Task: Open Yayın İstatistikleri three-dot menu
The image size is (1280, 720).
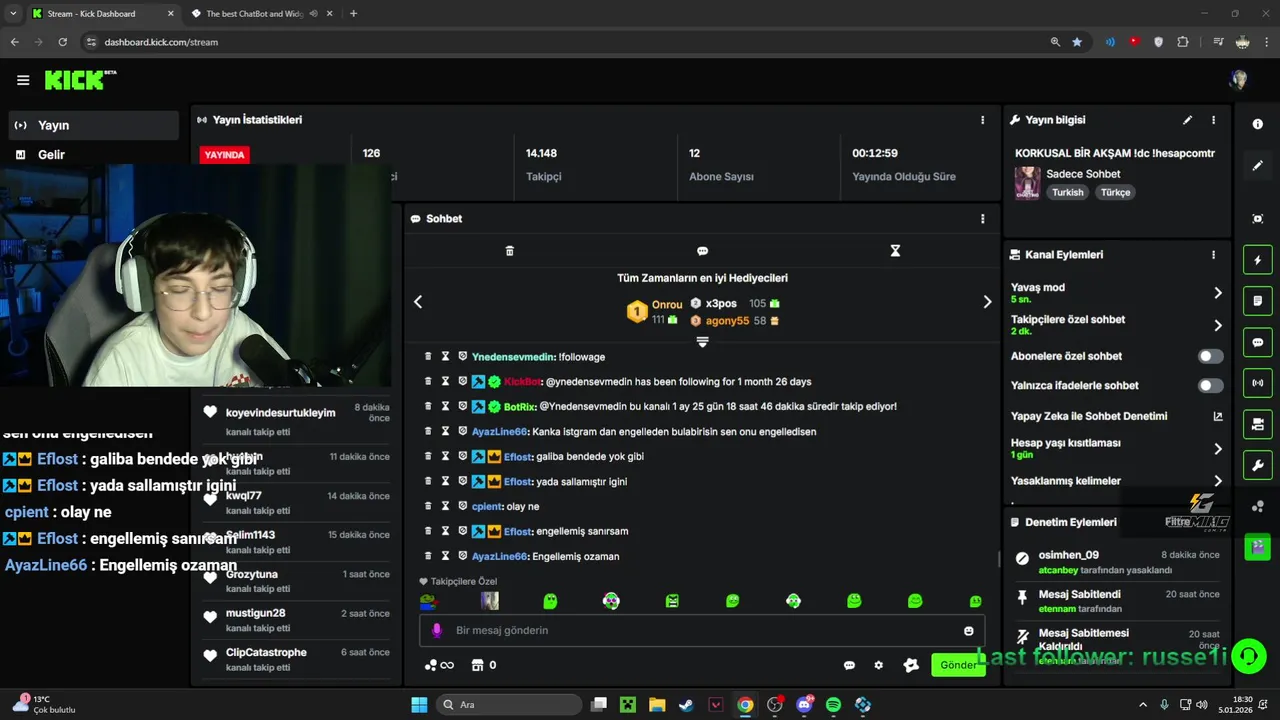Action: pyautogui.click(x=982, y=120)
